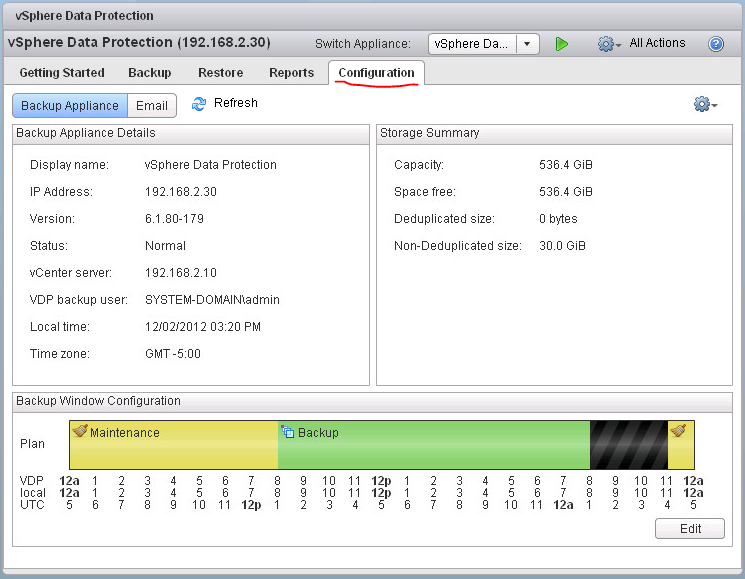Click the black striped blackout window block
Viewport: 745px width, 579px height.
click(629, 445)
